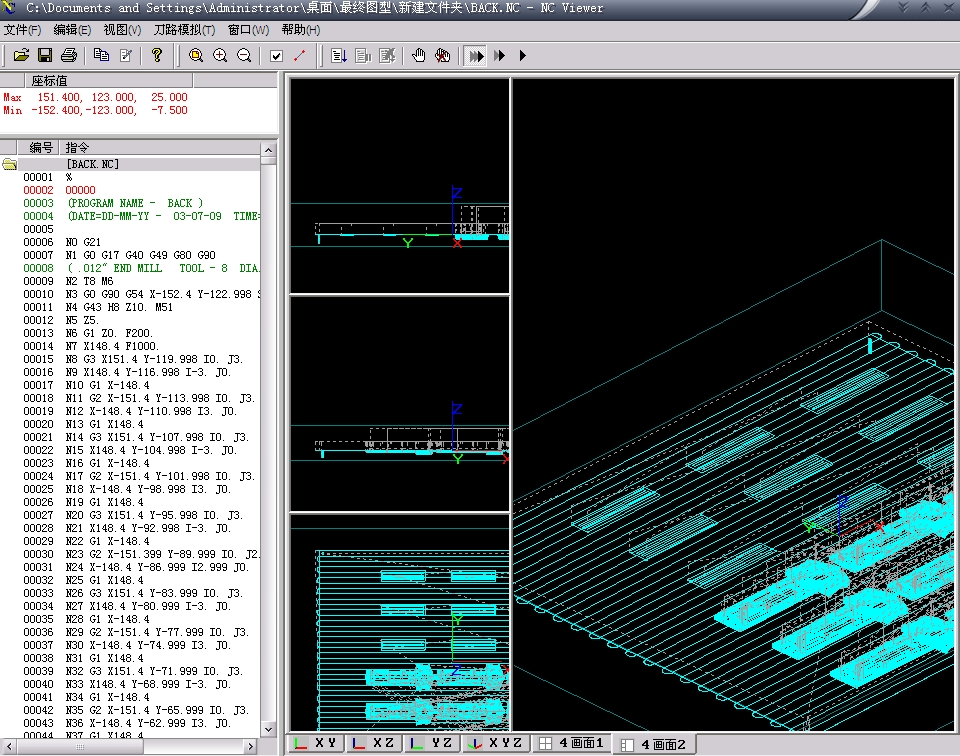The height and width of the screenshot is (756, 960).
Task: Select the pan hand tool
Action: pos(419,55)
